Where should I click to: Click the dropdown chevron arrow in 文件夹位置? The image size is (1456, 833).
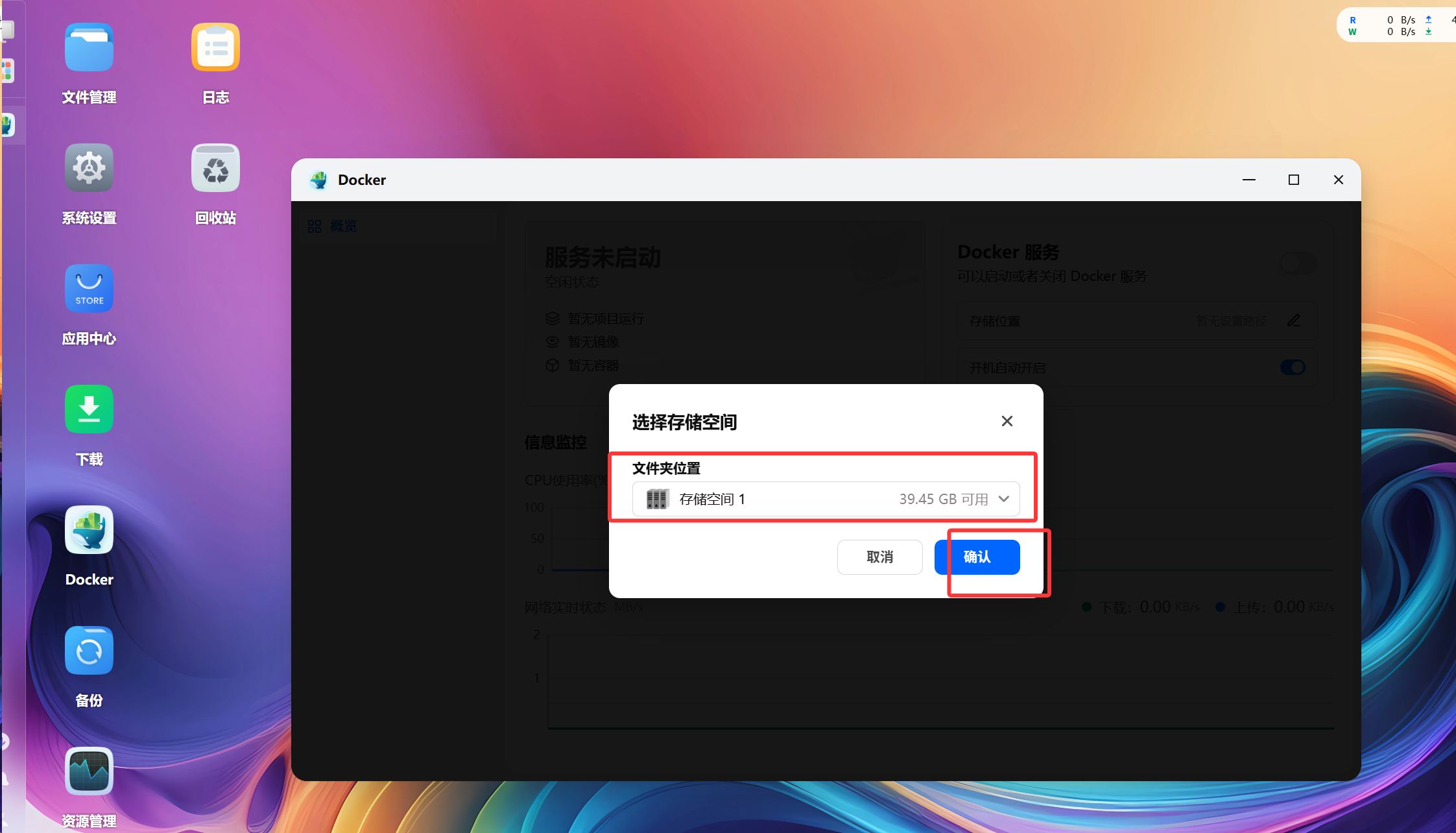(x=1004, y=499)
